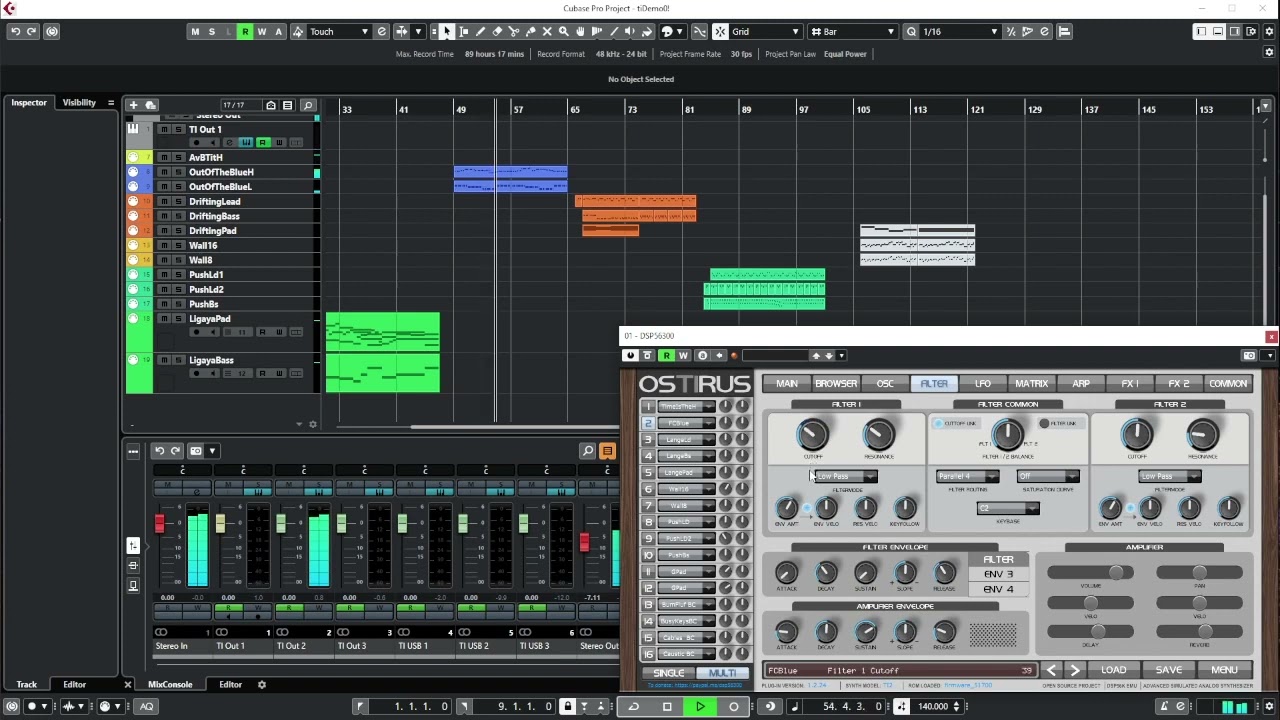Toggle global Mute M button in toolbar
Viewport: 1280px width, 720px height.
click(x=195, y=31)
